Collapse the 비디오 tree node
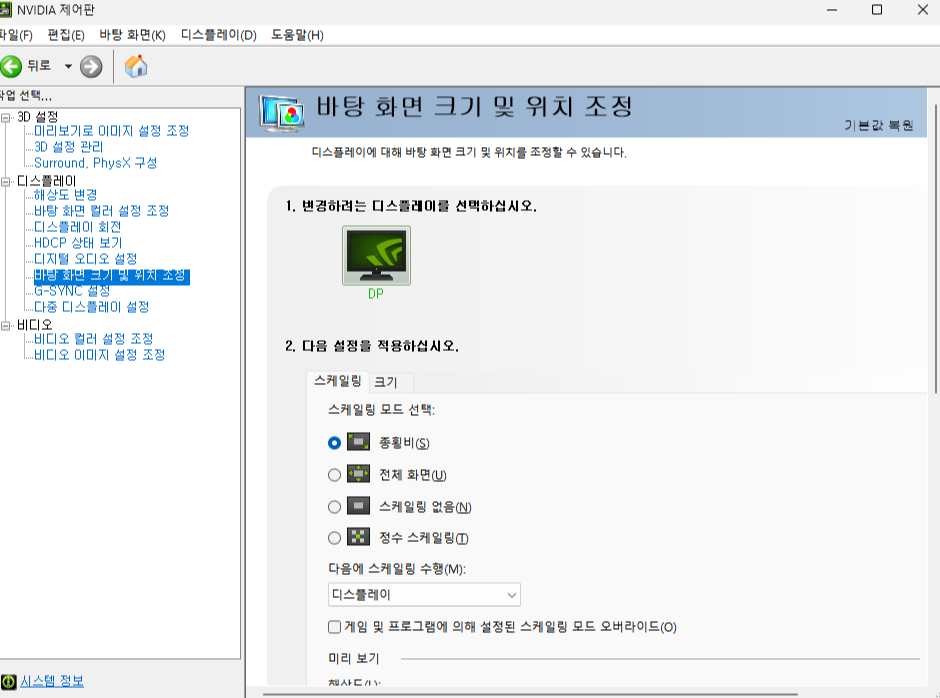The image size is (940, 698). coord(5,326)
